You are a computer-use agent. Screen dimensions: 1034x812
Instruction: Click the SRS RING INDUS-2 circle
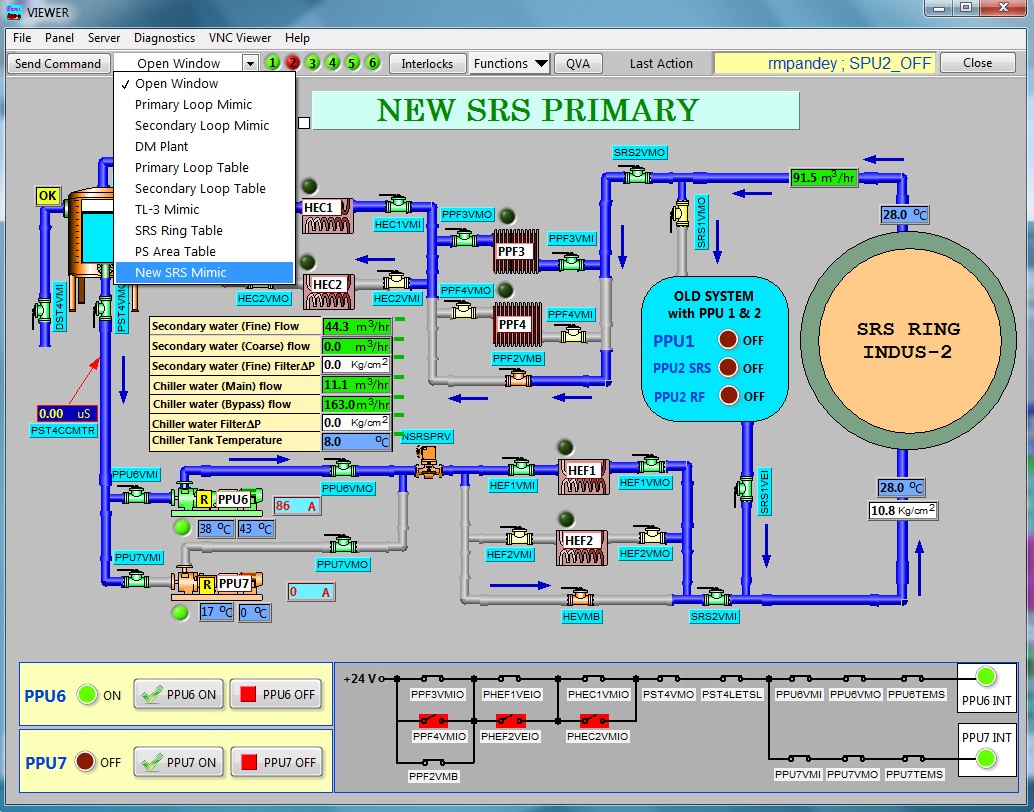click(x=908, y=341)
